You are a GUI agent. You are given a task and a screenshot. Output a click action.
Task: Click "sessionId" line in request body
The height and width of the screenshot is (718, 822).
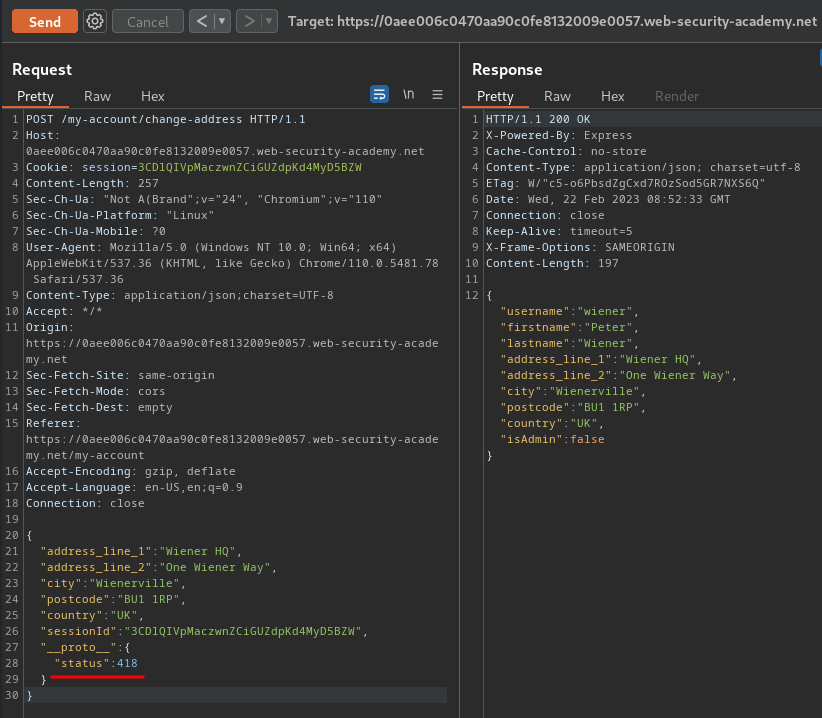pos(204,631)
